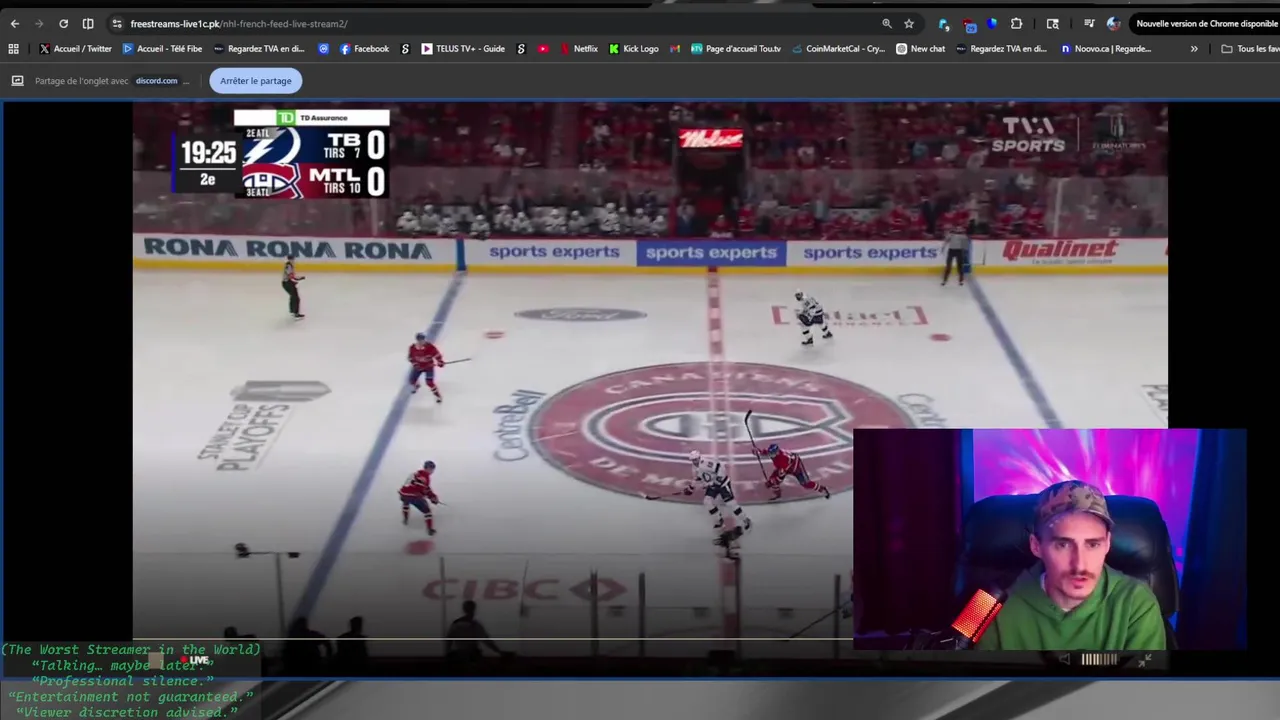
Task: Click the address bar URL
Action: coord(238,24)
